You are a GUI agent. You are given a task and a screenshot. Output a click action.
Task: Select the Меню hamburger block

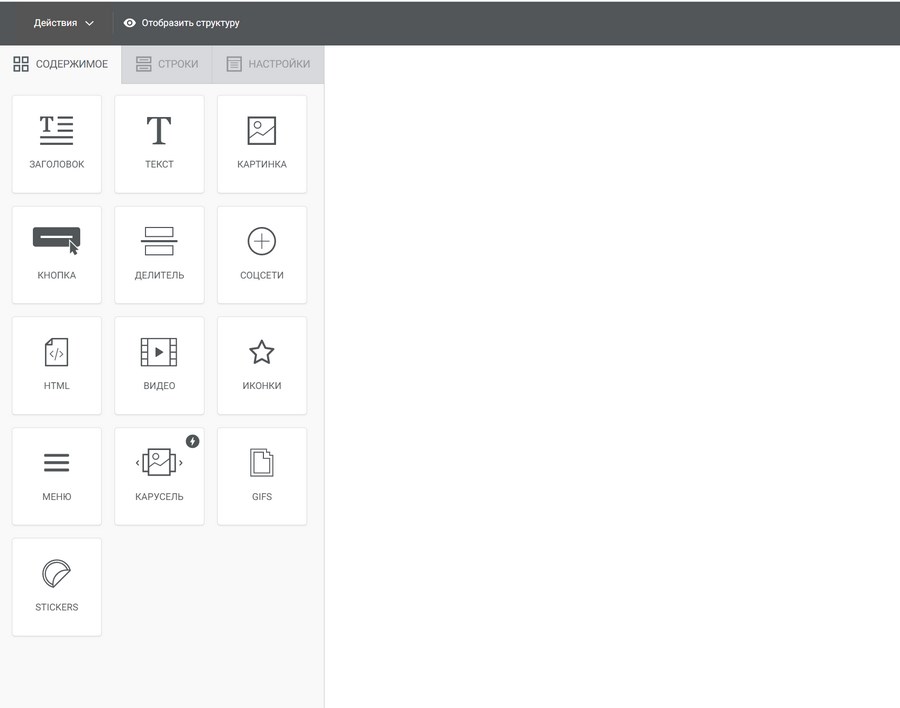pos(57,476)
